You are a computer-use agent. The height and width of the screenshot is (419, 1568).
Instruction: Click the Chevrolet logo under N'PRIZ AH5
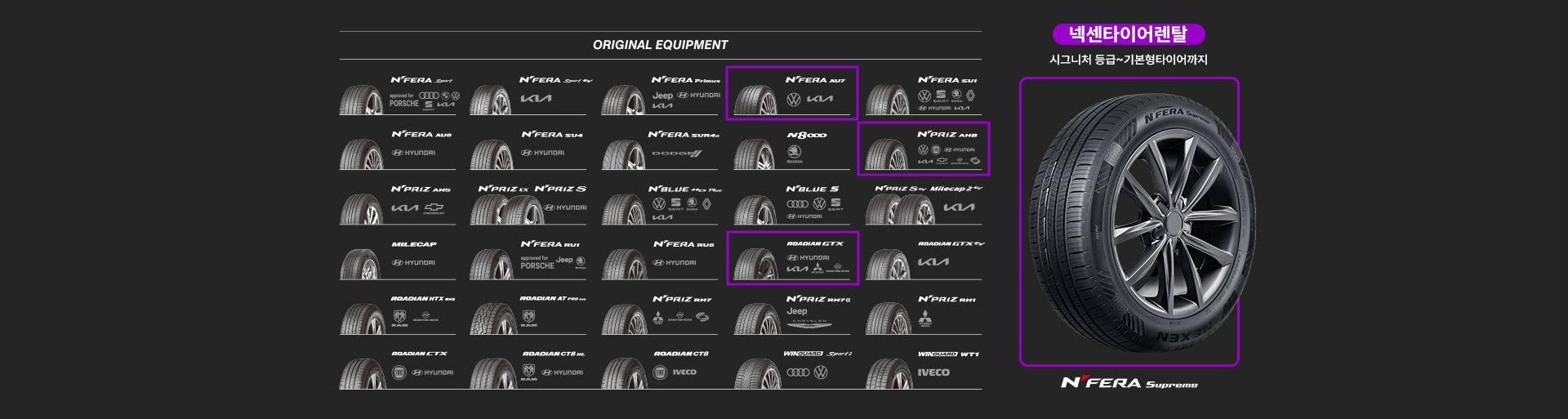(x=434, y=208)
